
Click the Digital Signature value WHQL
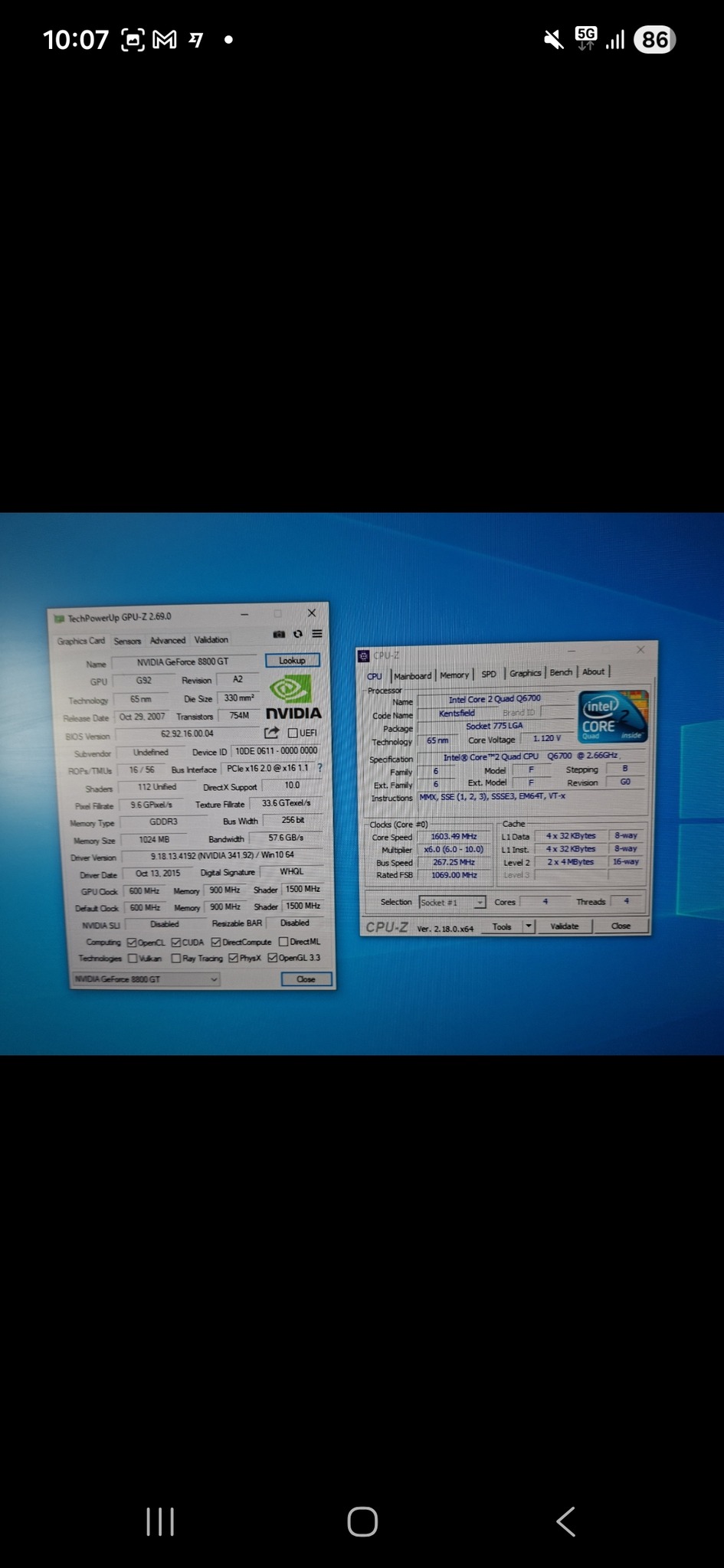tap(291, 871)
